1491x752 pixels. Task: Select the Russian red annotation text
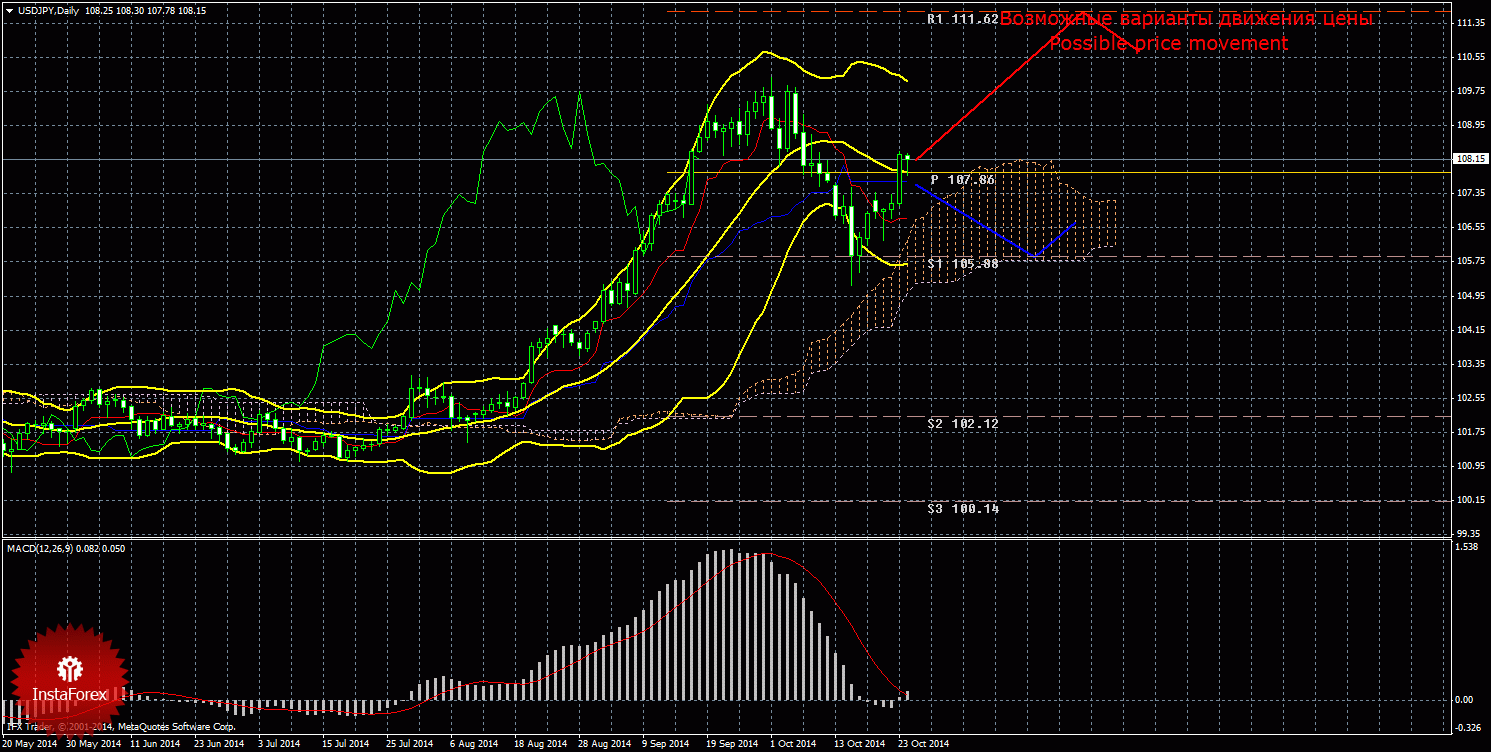pos(1186,19)
